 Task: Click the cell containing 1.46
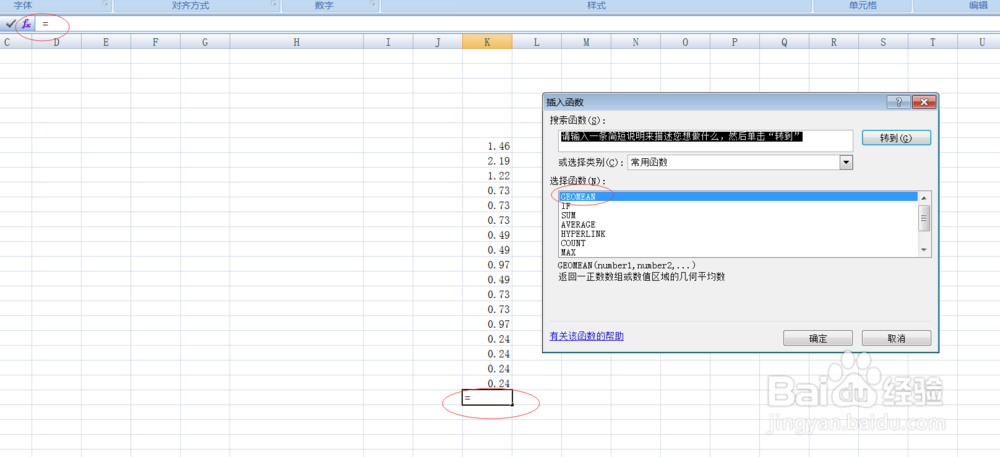click(487, 146)
